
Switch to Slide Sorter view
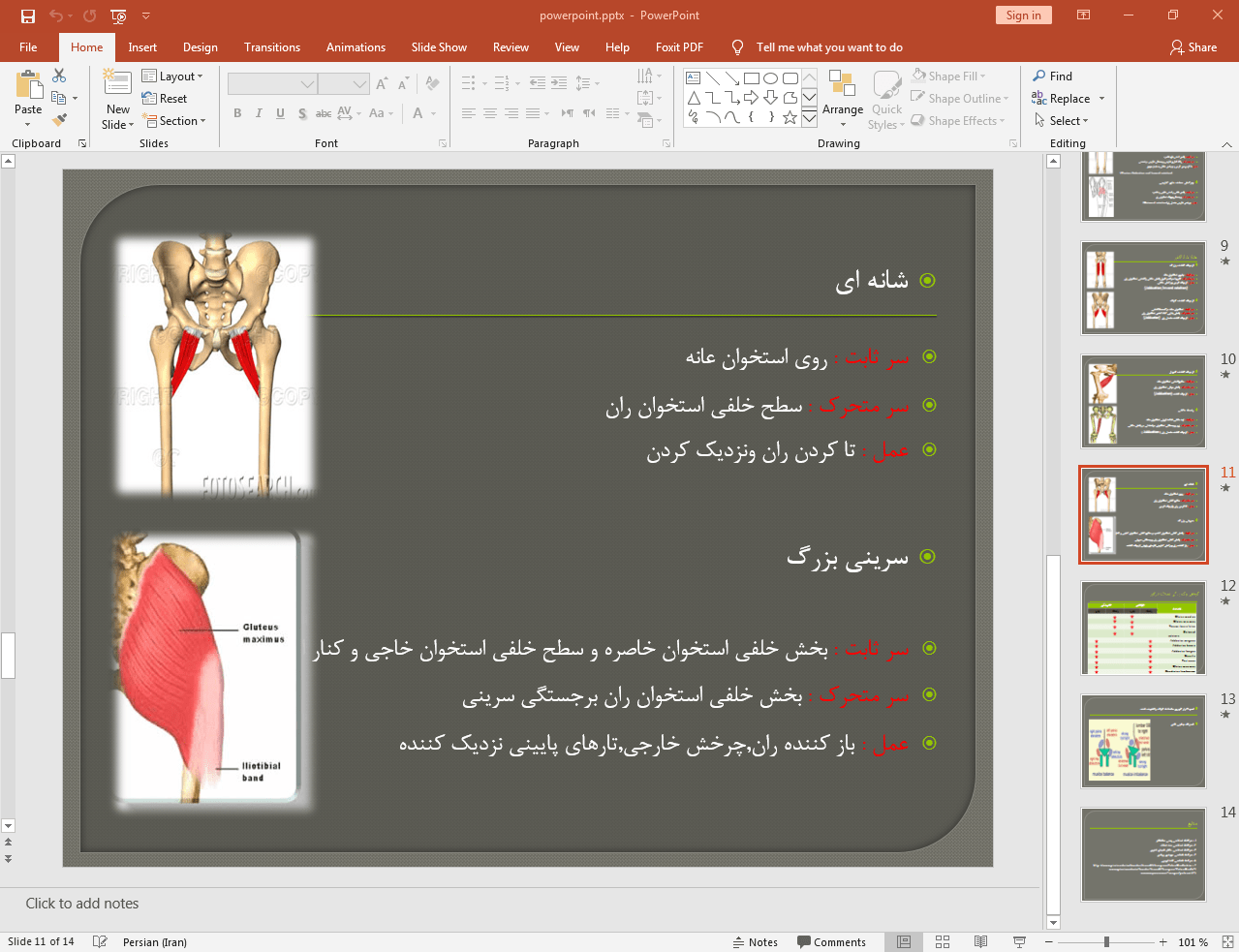(943, 941)
